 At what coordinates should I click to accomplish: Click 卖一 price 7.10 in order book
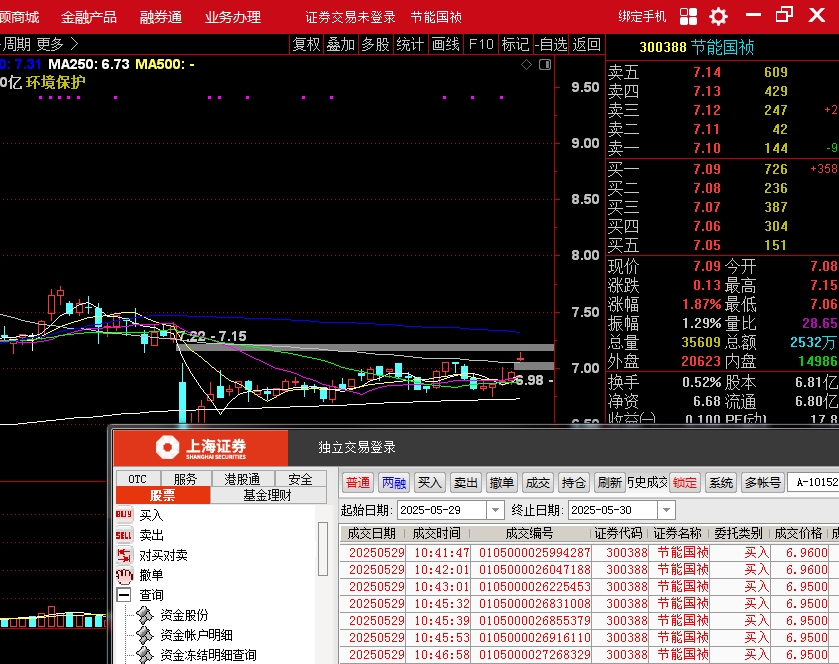click(707, 148)
